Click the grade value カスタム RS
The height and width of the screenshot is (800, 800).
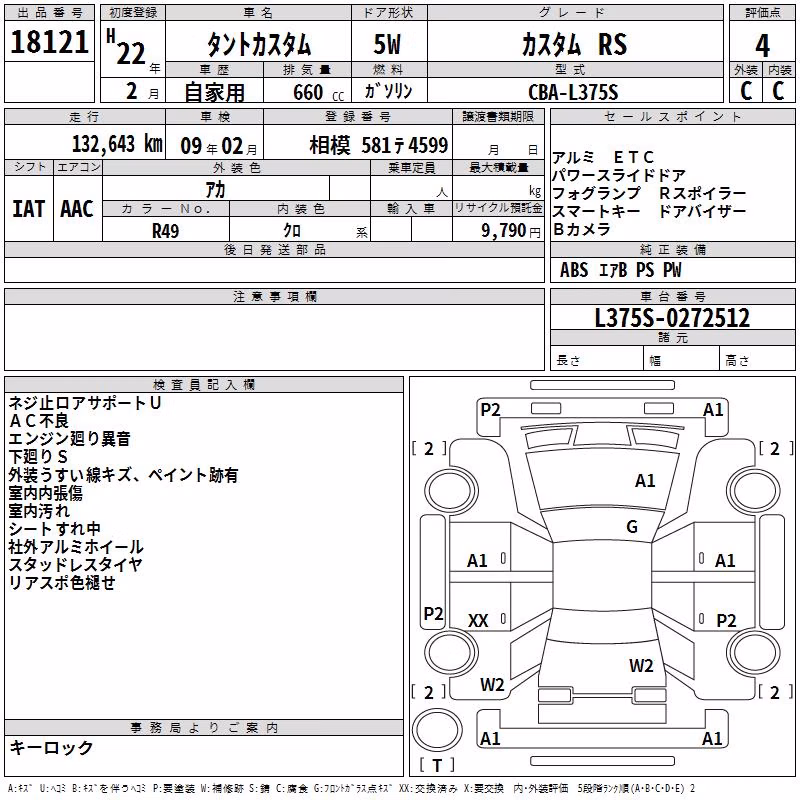[574, 44]
